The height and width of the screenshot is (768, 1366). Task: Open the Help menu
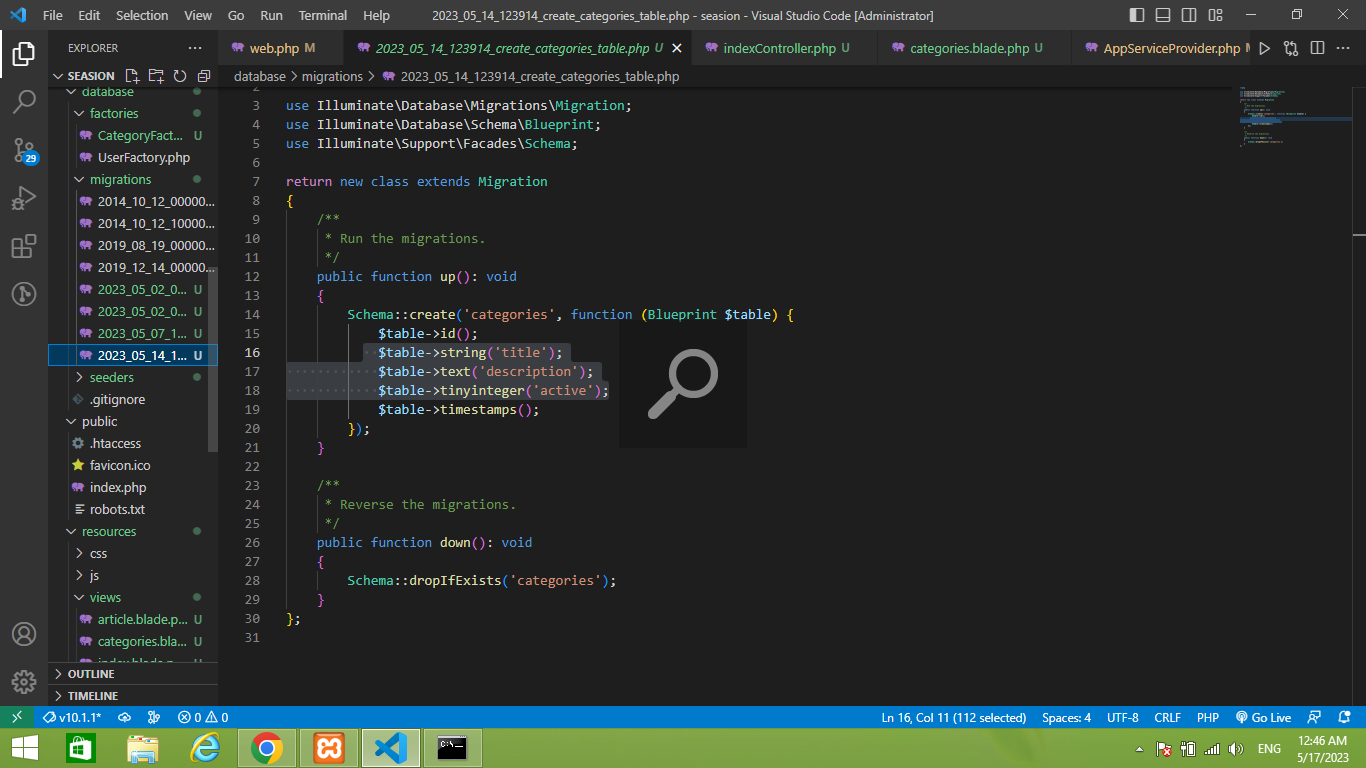(377, 15)
